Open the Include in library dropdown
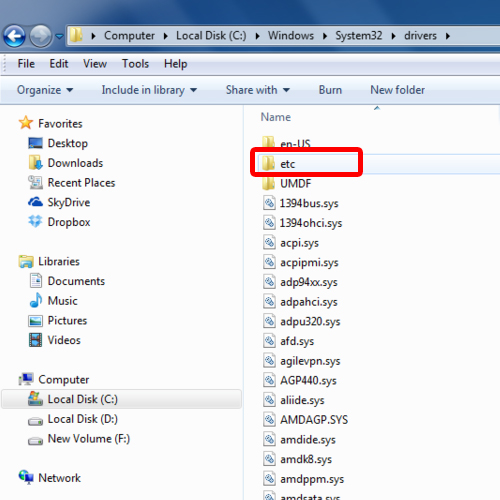Screen dimensions: 500x500 tap(149, 90)
